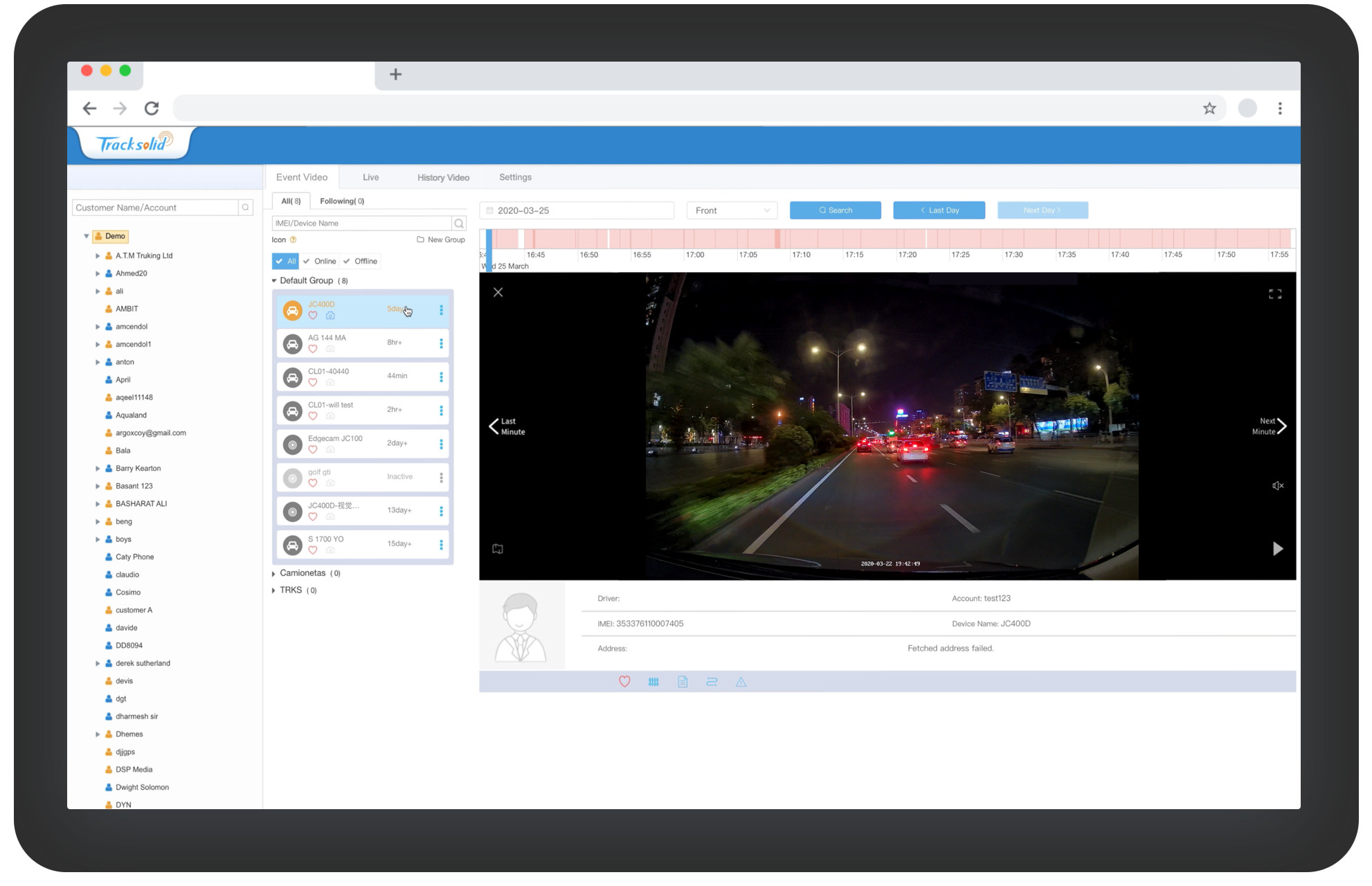
Task: Click the Last Day navigation button
Action: (x=938, y=210)
